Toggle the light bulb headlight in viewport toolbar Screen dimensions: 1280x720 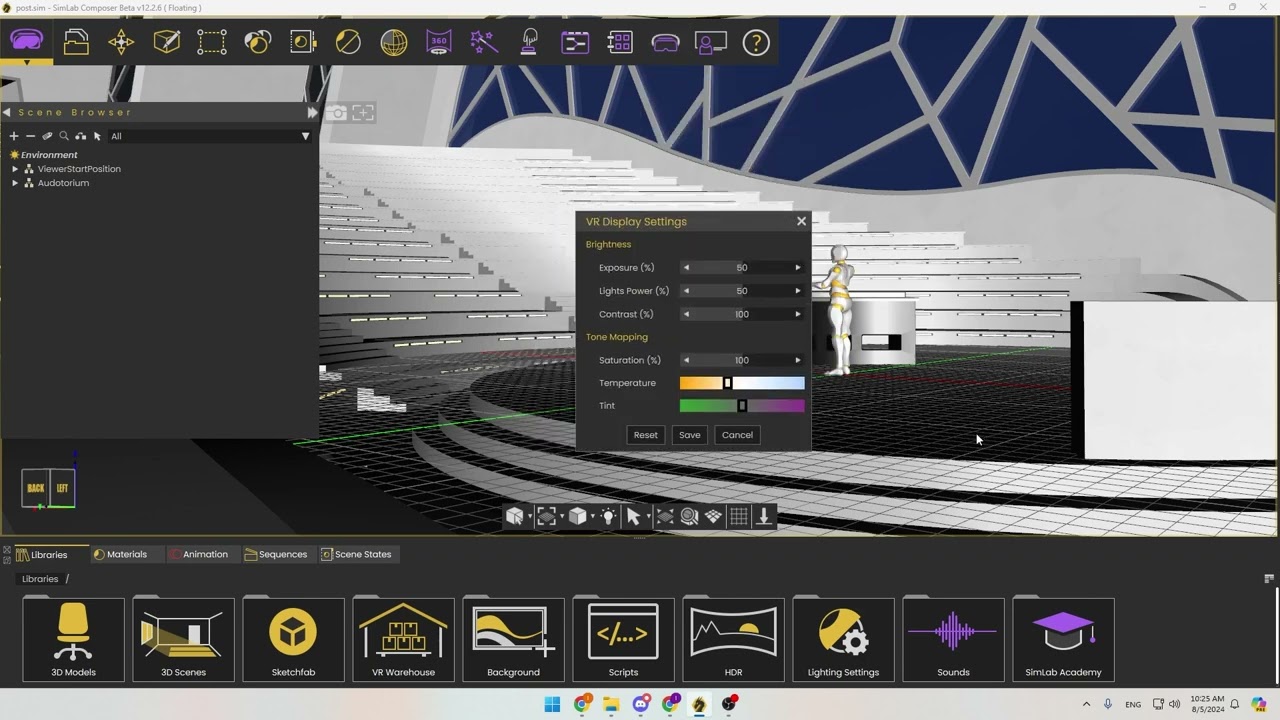[x=608, y=516]
